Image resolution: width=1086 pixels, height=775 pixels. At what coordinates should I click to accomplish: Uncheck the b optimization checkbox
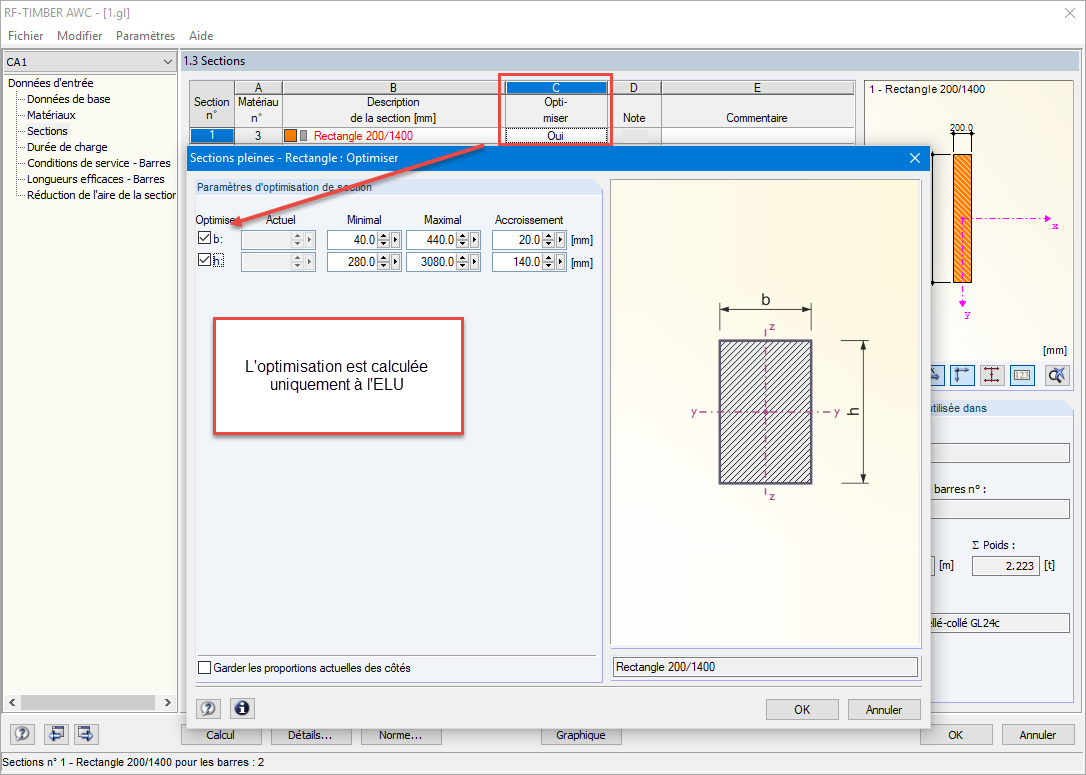pos(204,239)
